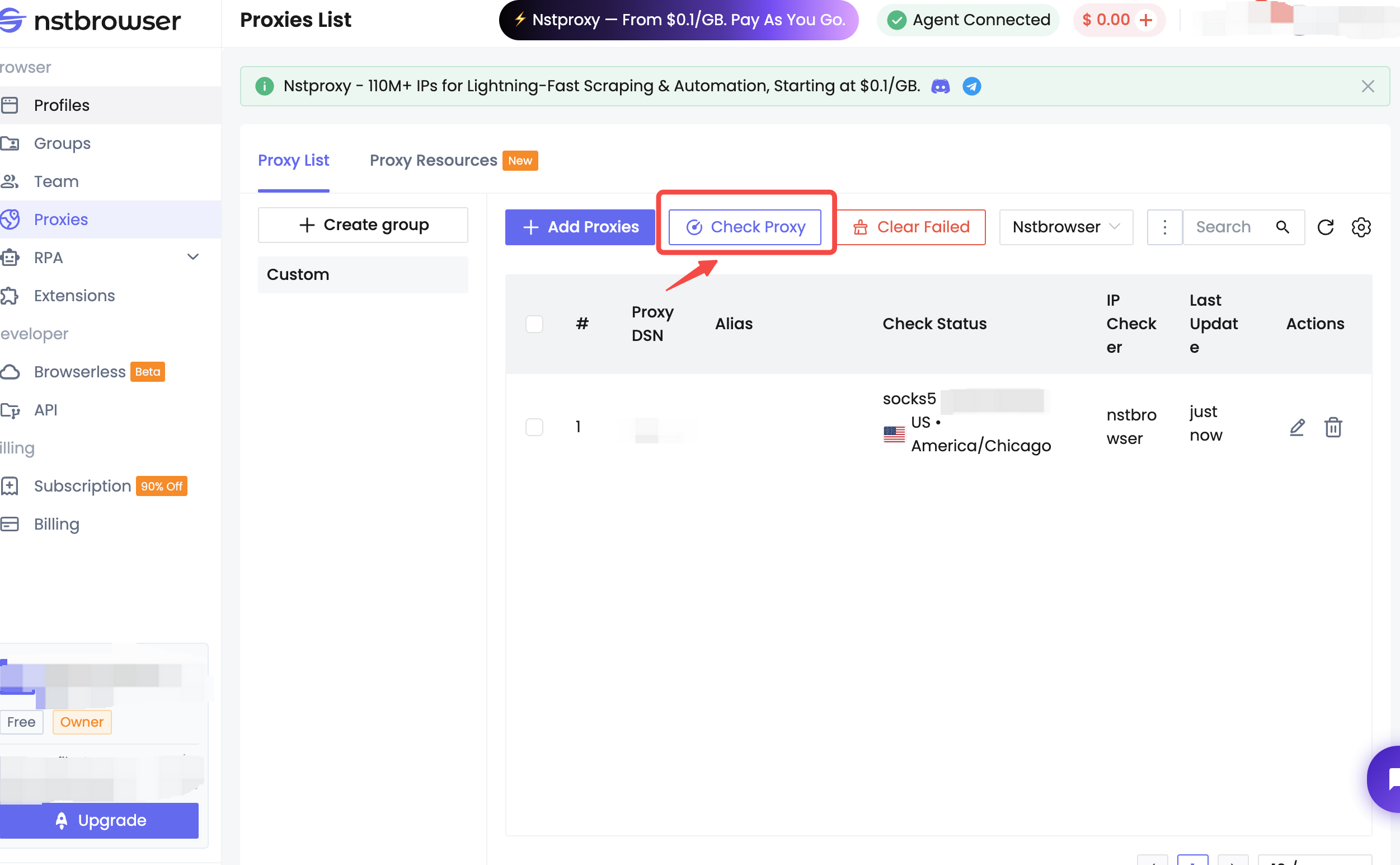Image resolution: width=1400 pixels, height=865 pixels.
Task: Click the Clear Failed button
Action: tap(911, 227)
